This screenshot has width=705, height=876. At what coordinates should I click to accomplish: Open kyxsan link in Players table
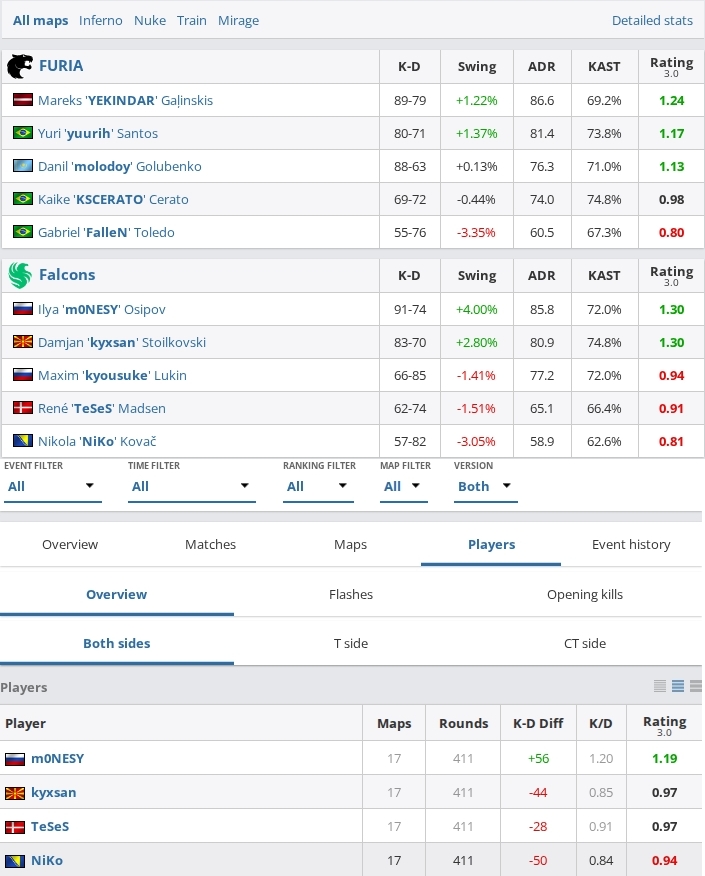54,793
